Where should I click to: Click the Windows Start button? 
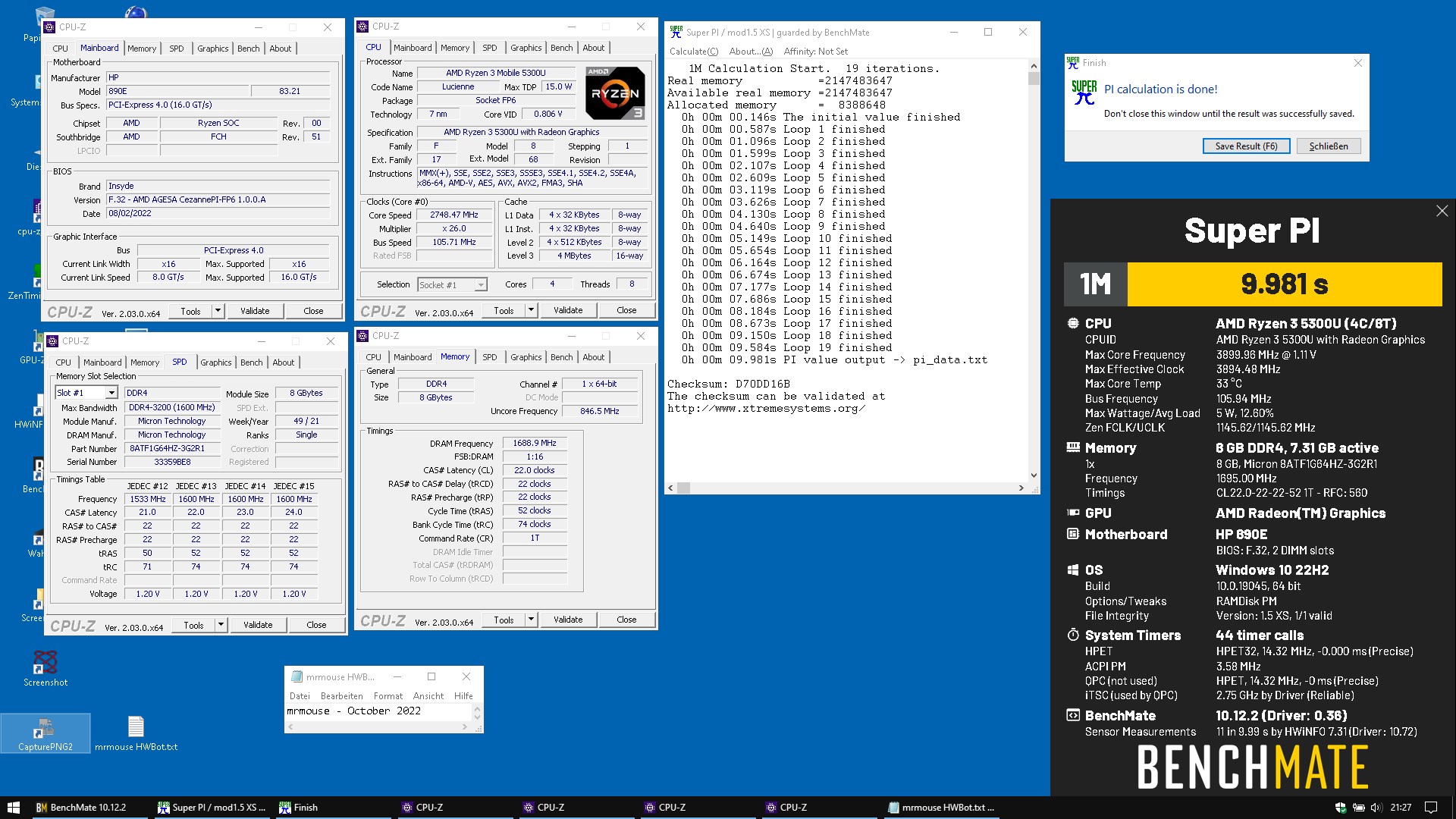(13, 808)
